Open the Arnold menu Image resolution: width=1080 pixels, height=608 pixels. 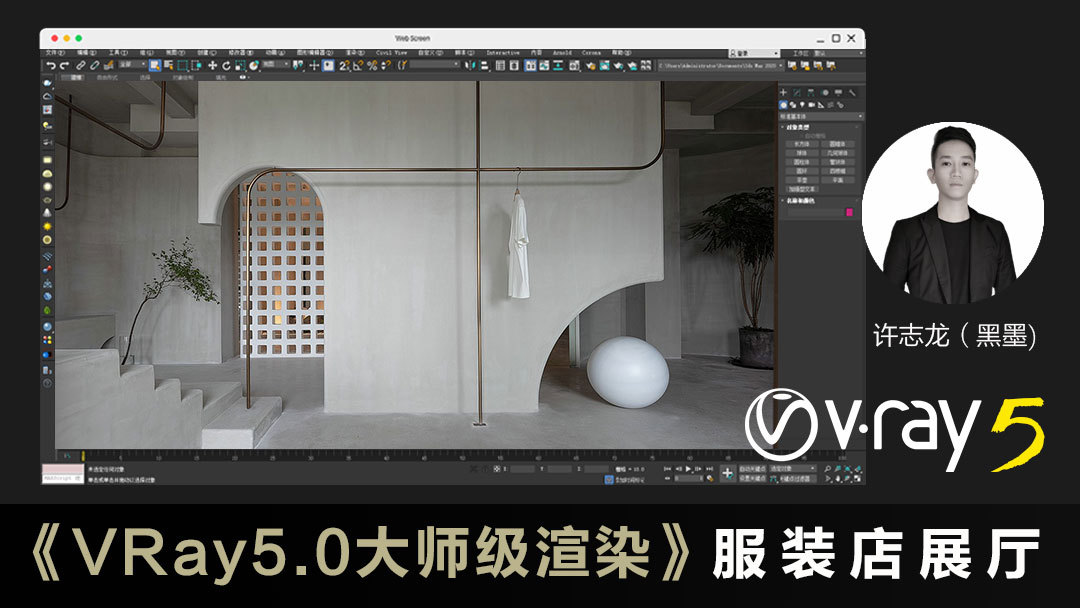[x=565, y=52]
